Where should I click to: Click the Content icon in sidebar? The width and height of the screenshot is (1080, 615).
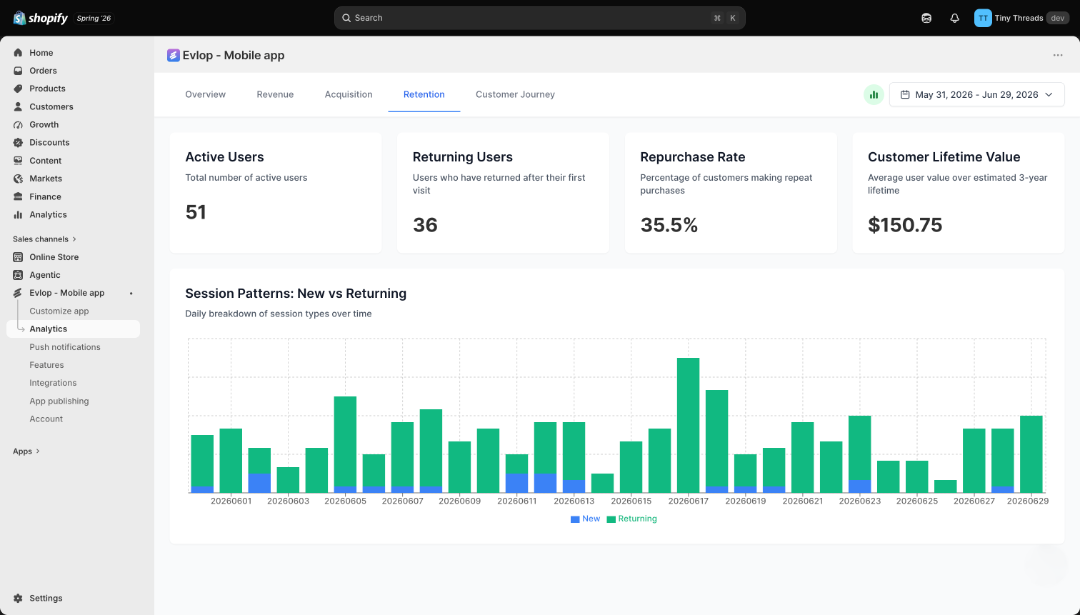(18, 160)
